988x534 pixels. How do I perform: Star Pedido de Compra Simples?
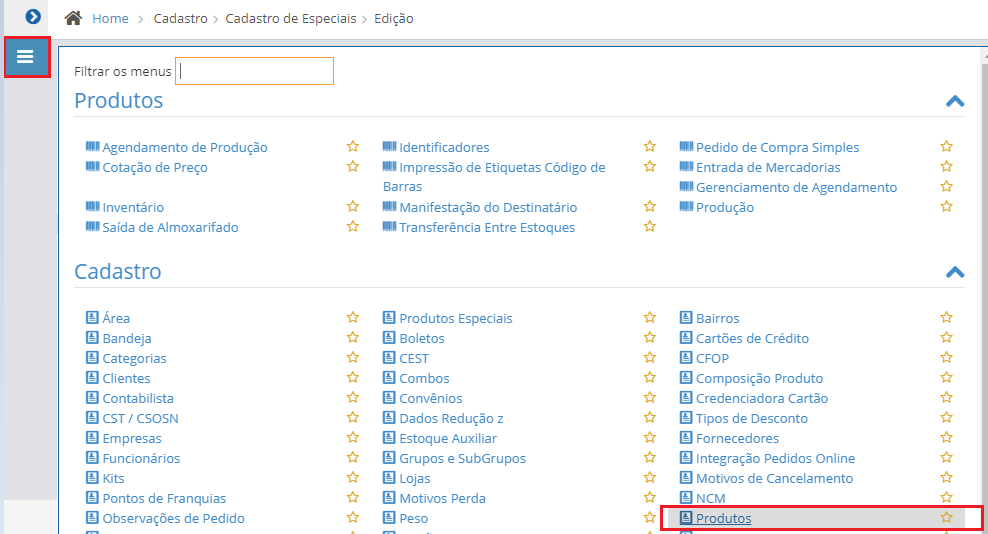point(946,146)
